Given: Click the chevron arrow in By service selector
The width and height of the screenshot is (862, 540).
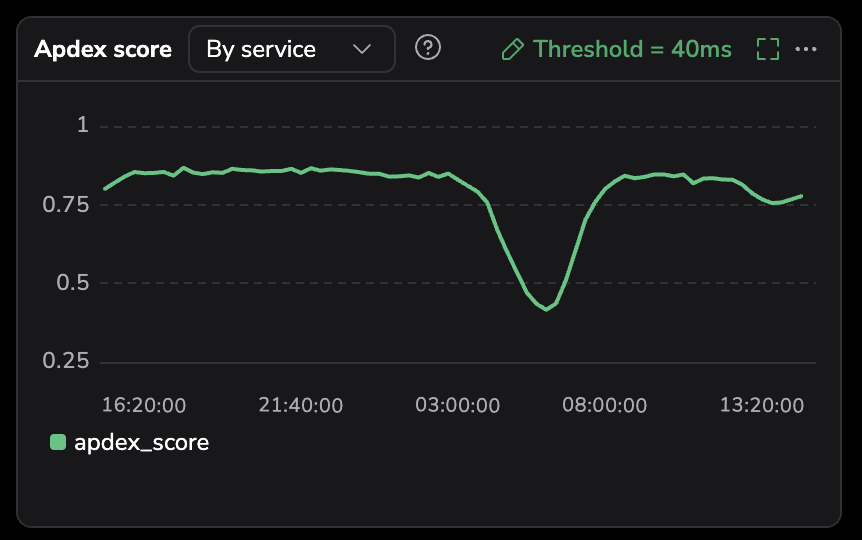Looking at the screenshot, I should tap(362, 49).
